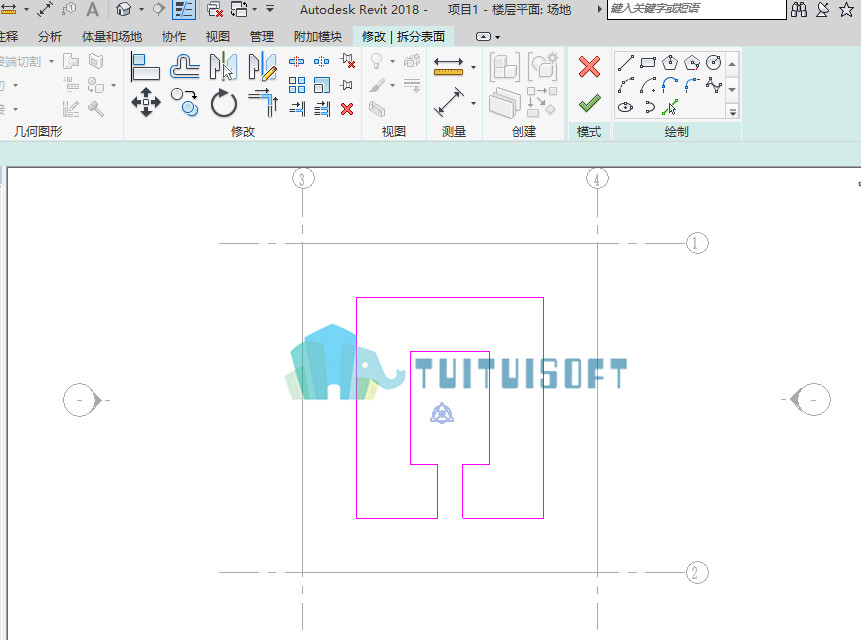Choose the Offset tool
This screenshot has width=861, height=640.
point(184,66)
